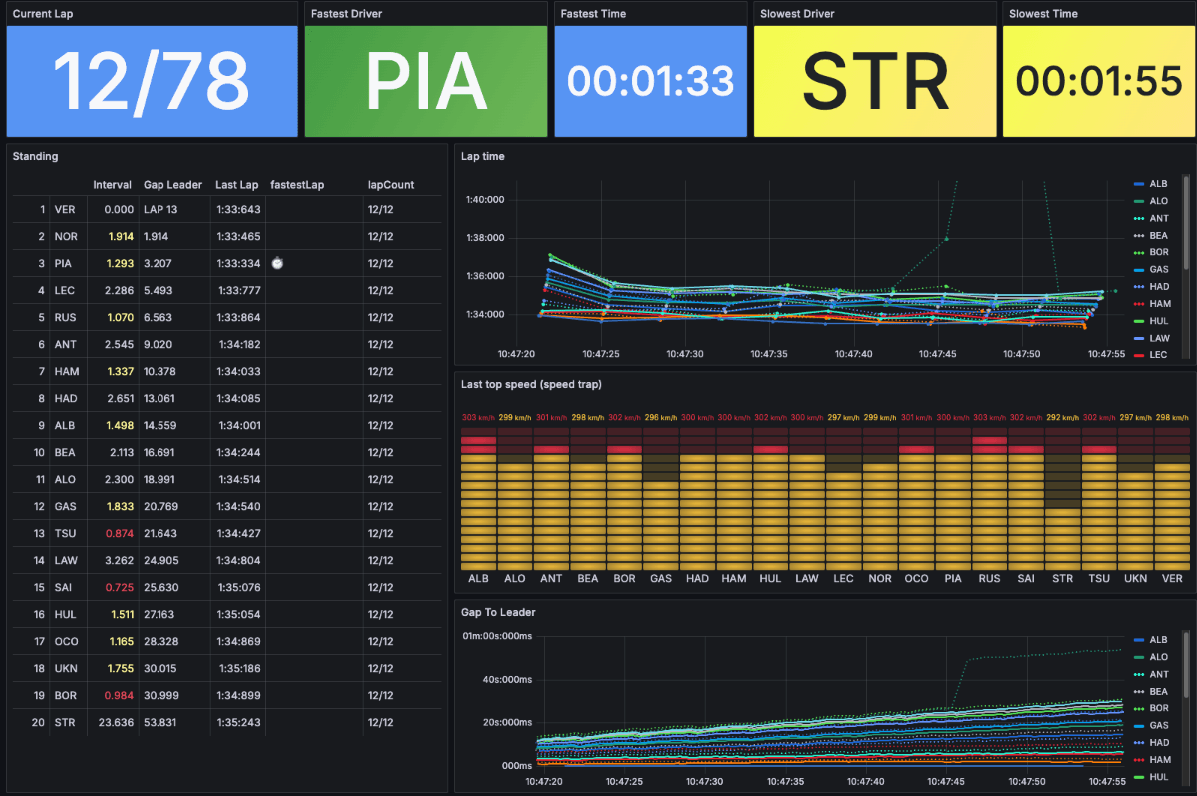Viewport: 1197px width, 796px height.
Task: Open the Slowest Driver panel title menu
Action: click(x=797, y=14)
